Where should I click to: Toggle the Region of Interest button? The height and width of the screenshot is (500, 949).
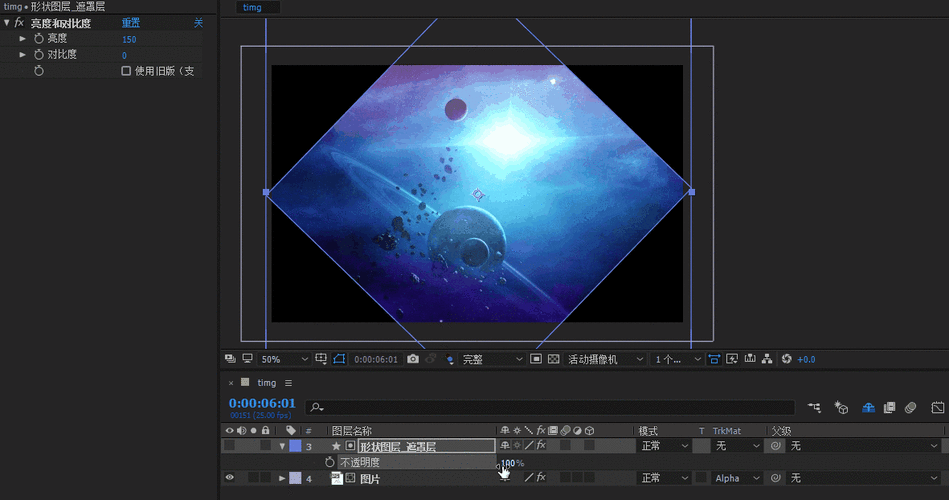click(x=536, y=359)
